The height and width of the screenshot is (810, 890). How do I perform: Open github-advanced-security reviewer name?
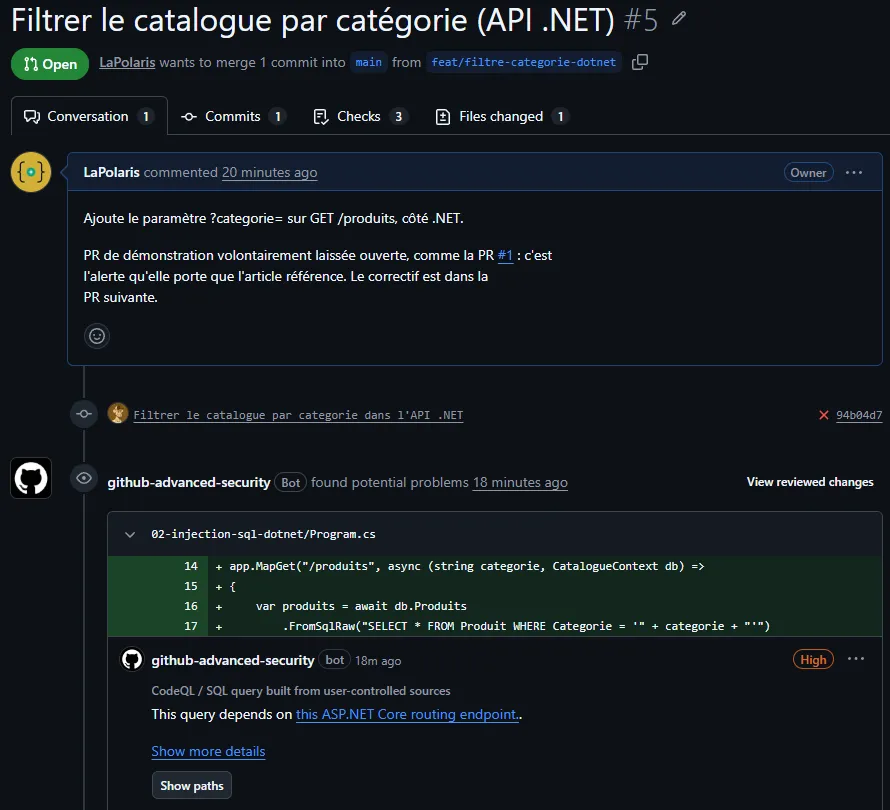[x=189, y=482]
